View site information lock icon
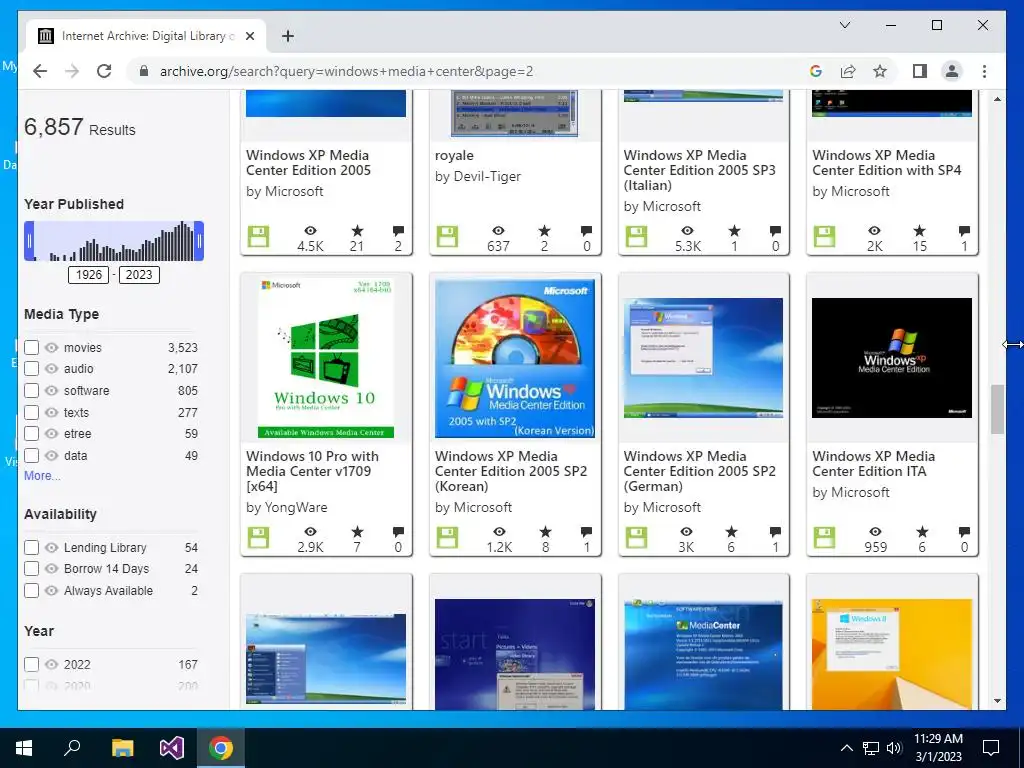 tap(144, 71)
